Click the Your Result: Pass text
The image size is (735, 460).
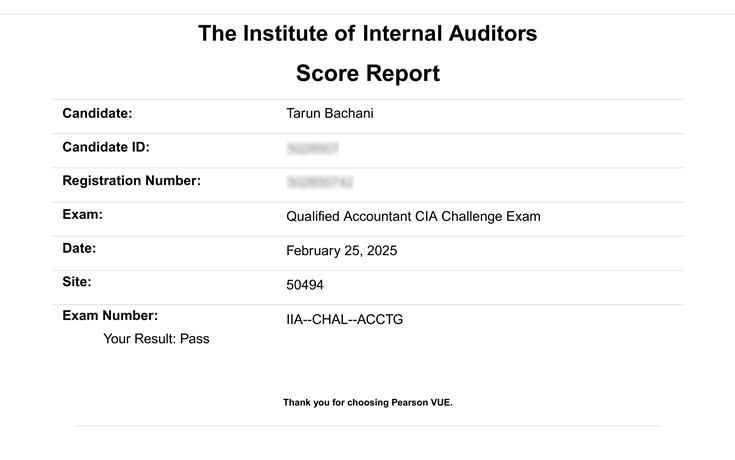(x=156, y=339)
